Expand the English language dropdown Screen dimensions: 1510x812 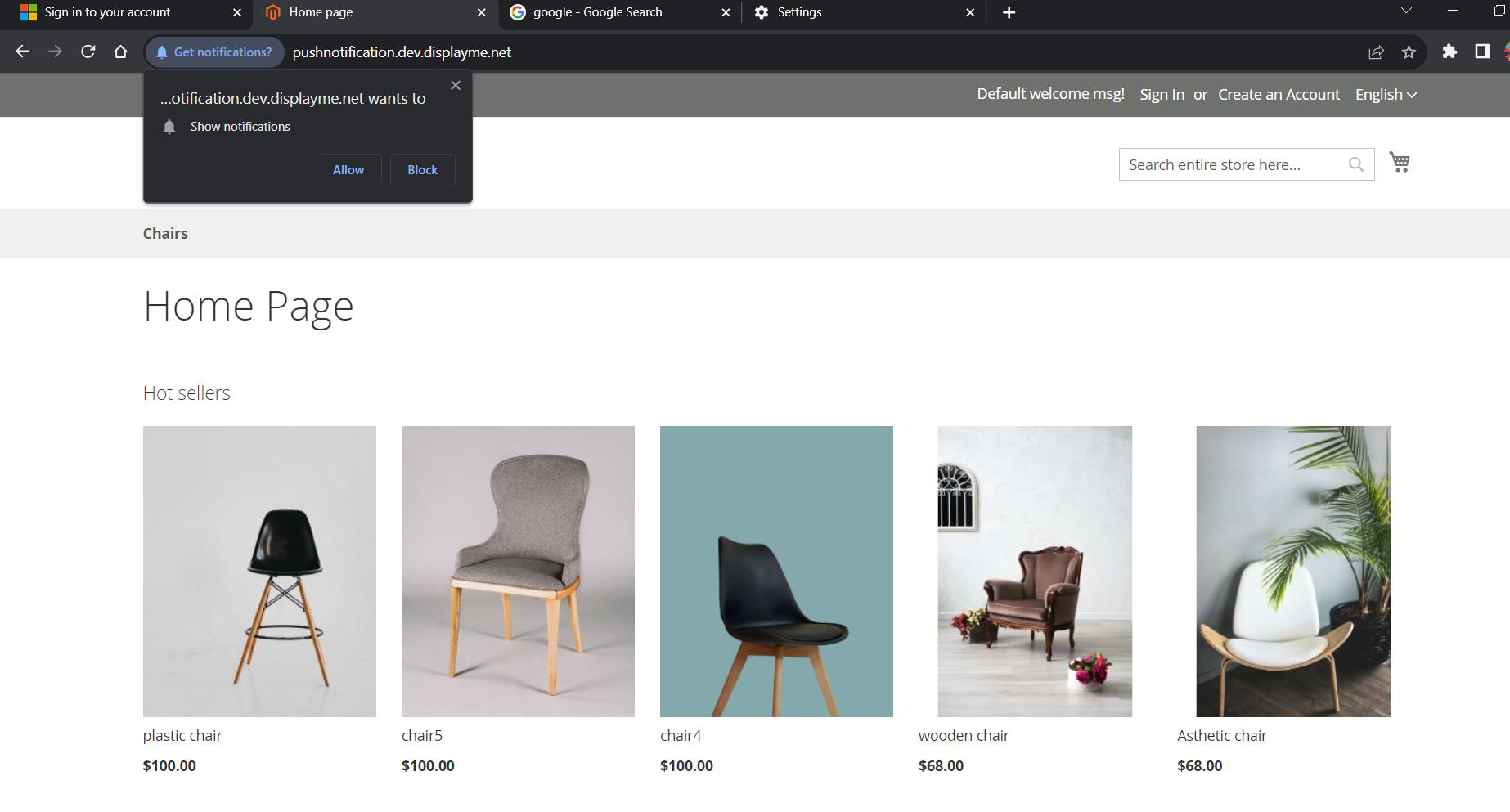(1385, 95)
